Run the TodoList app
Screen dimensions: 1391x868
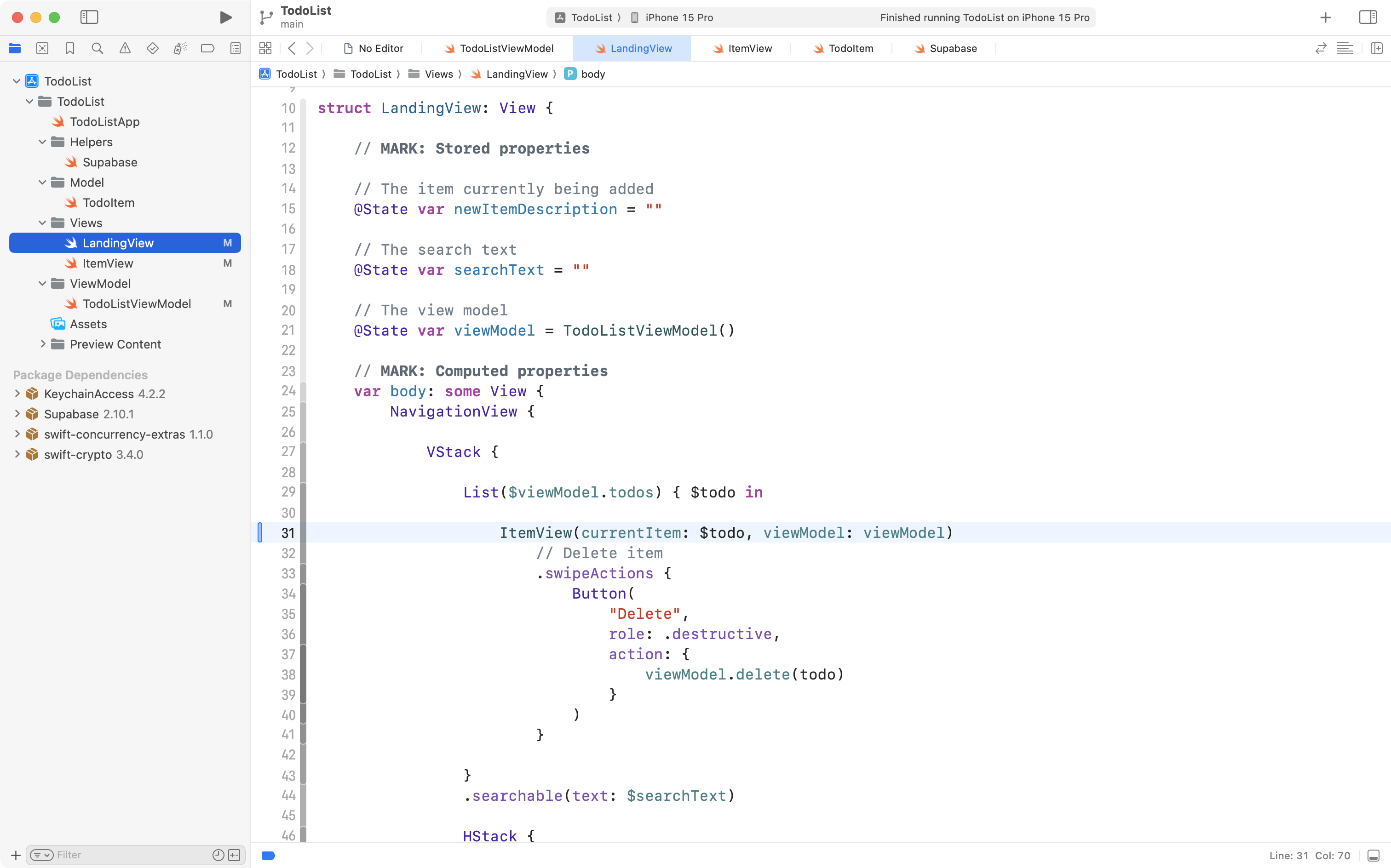click(226, 17)
